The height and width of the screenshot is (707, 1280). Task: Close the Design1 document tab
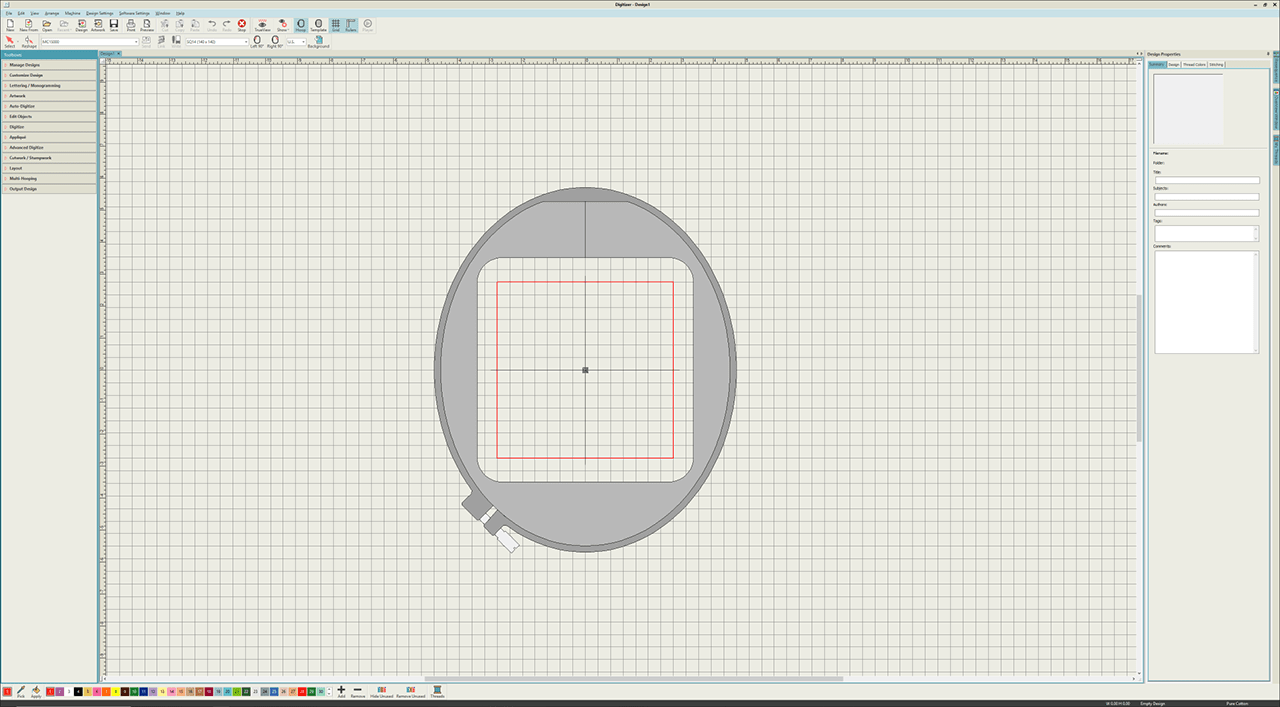118,54
